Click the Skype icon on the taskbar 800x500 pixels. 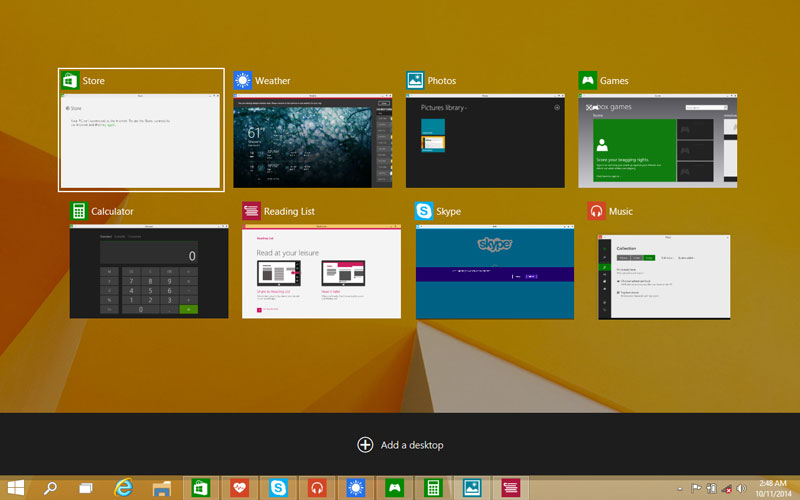coord(278,488)
